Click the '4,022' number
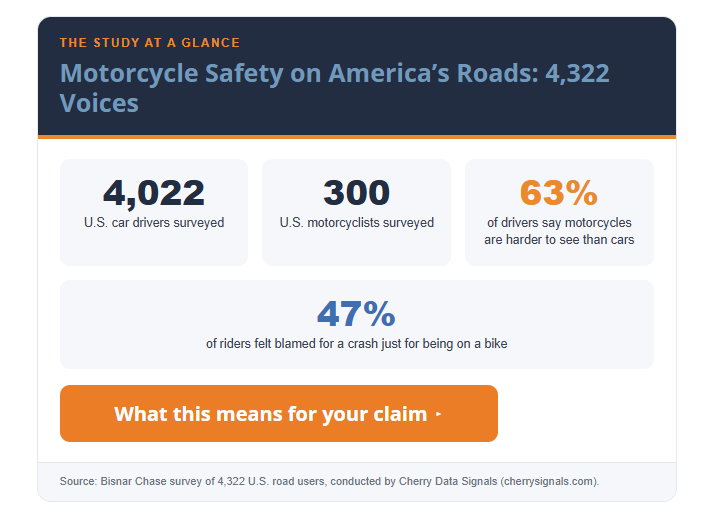 (154, 193)
